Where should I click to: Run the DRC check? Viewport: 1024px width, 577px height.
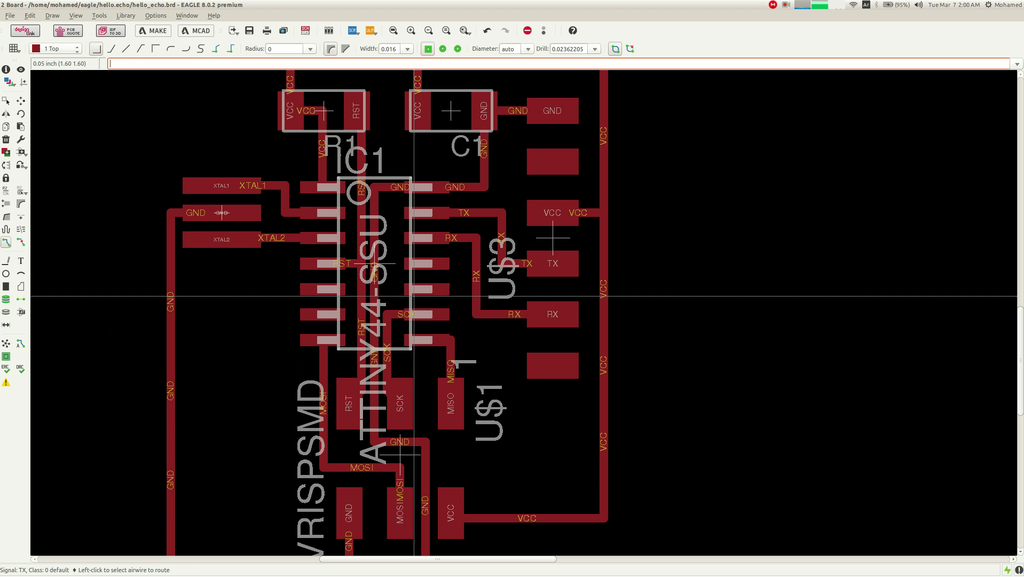tap(21, 369)
